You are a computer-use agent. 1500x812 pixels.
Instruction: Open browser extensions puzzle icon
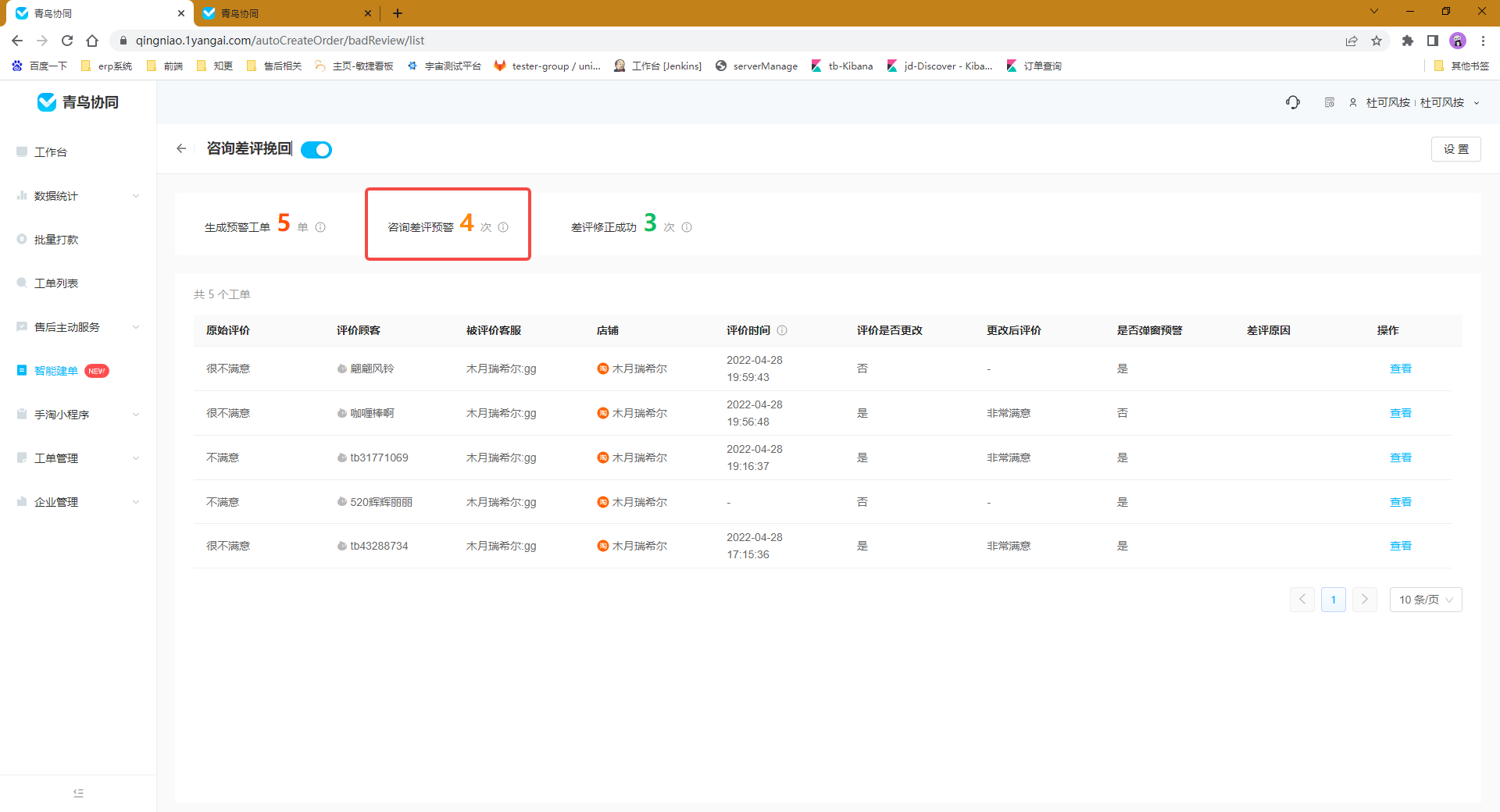(x=1408, y=41)
